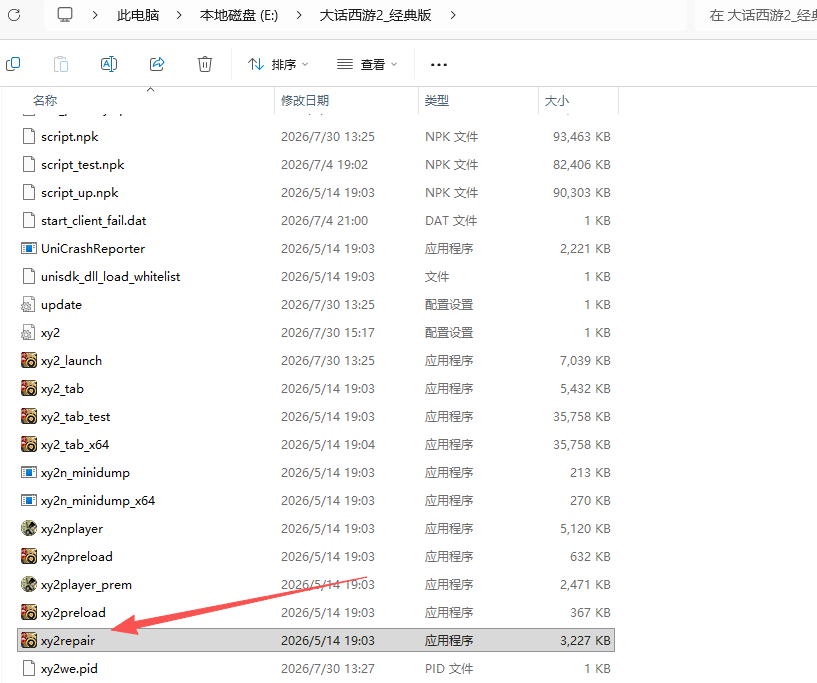Select start_client_fail.dat file icon
Image resolution: width=817 pixels, height=683 pixels.
(x=29, y=220)
